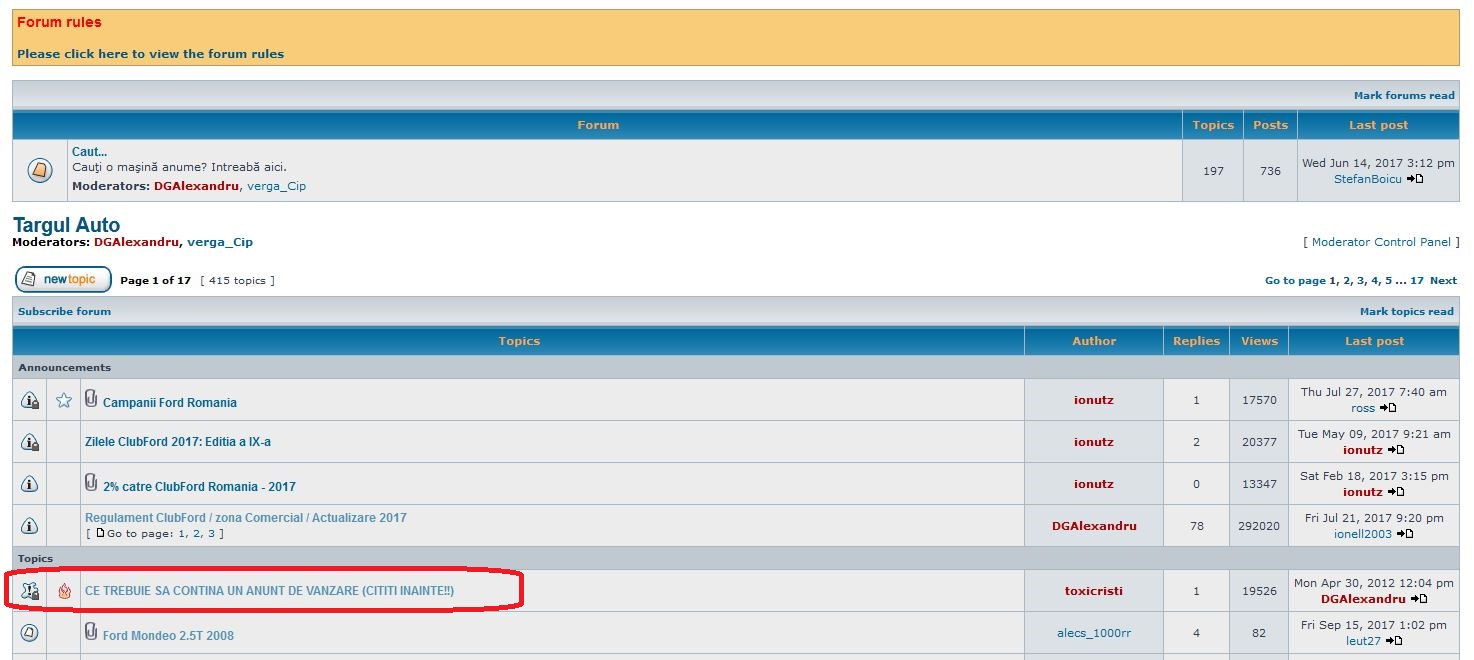This screenshot has height=660, width=1474.
Task: Select Mark topics read
Action: [1406, 311]
